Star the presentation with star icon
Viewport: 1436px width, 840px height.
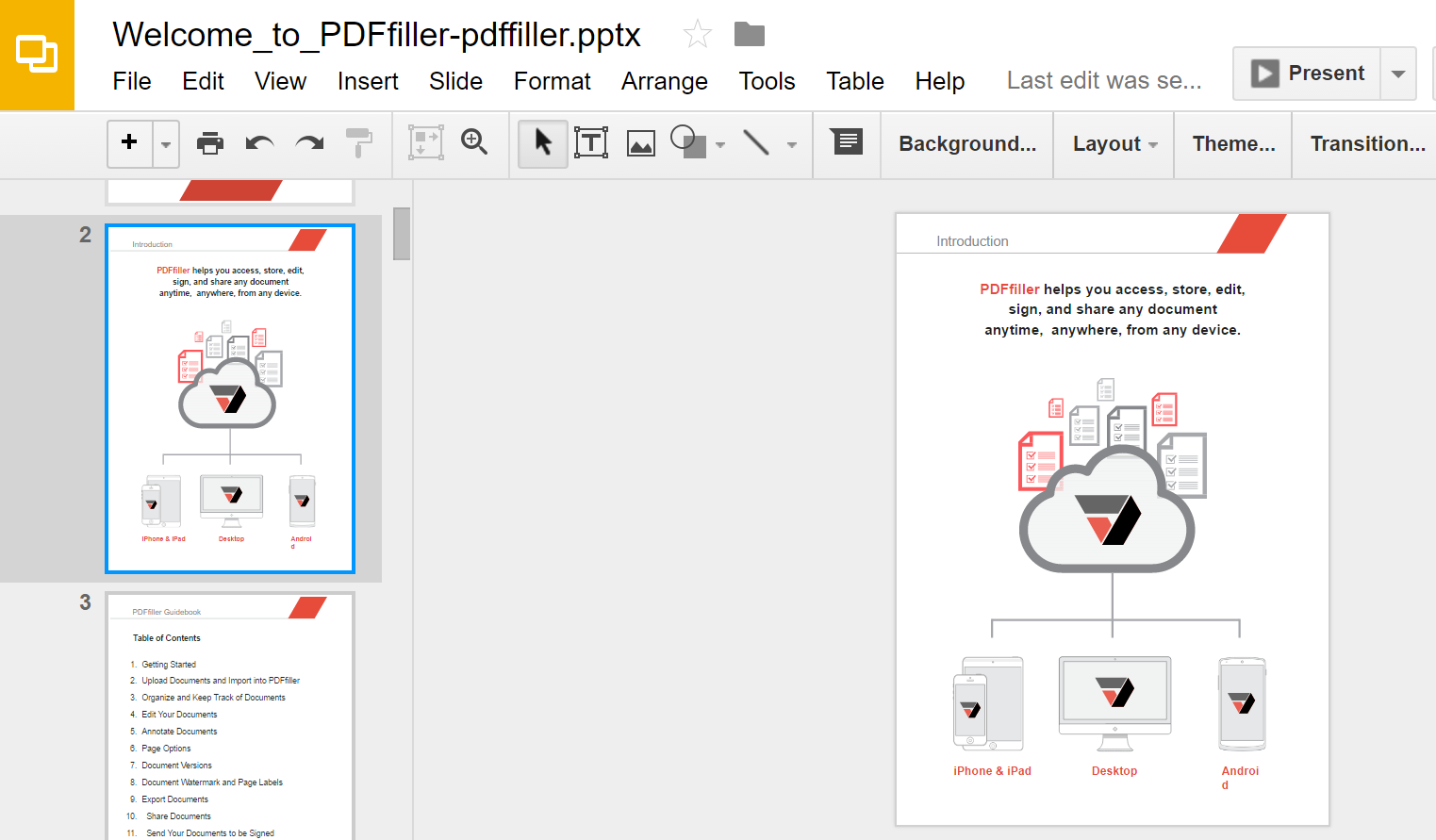point(698,34)
